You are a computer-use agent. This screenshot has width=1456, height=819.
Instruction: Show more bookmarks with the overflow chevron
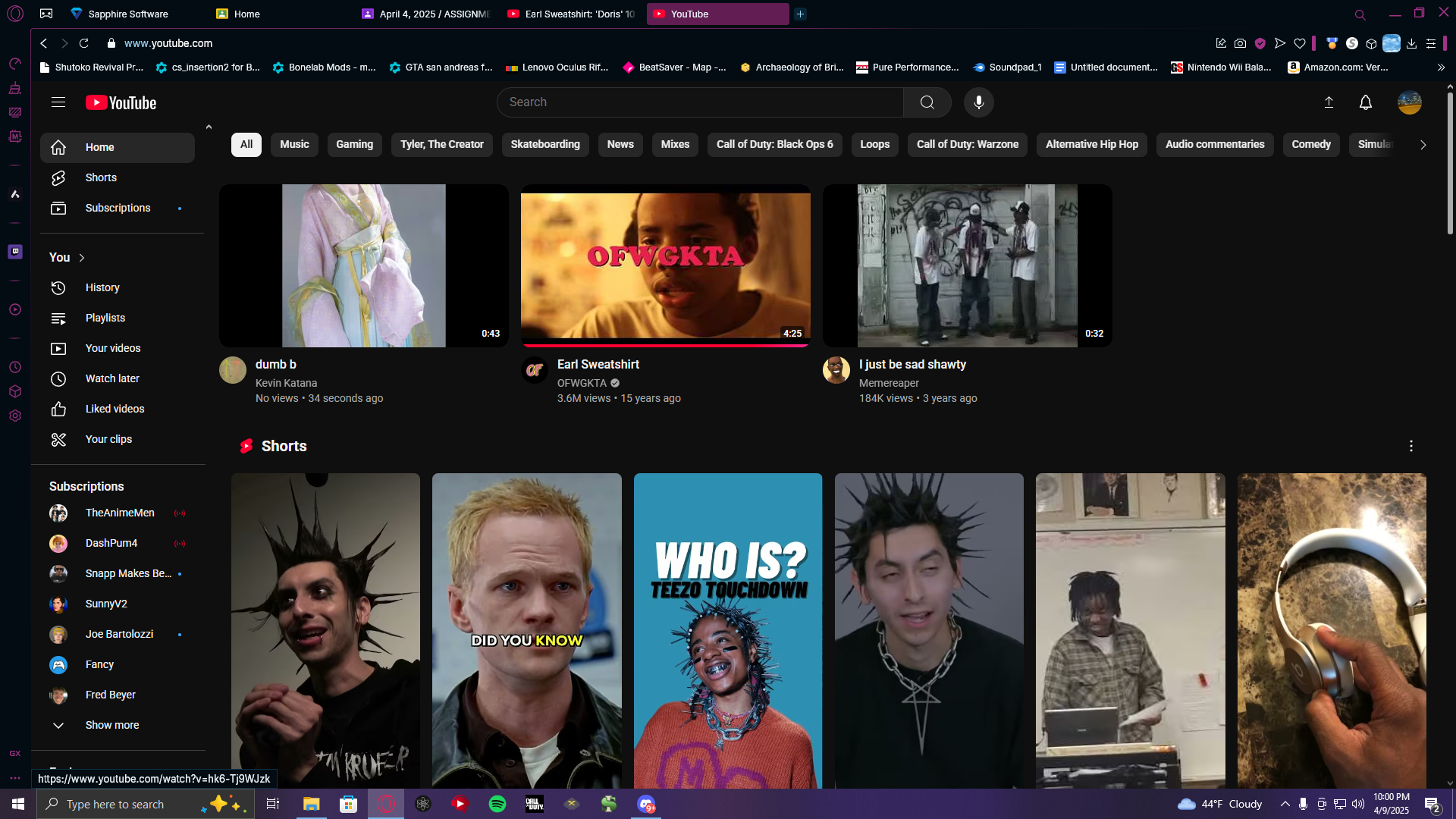pyautogui.click(x=1441, y=67)
